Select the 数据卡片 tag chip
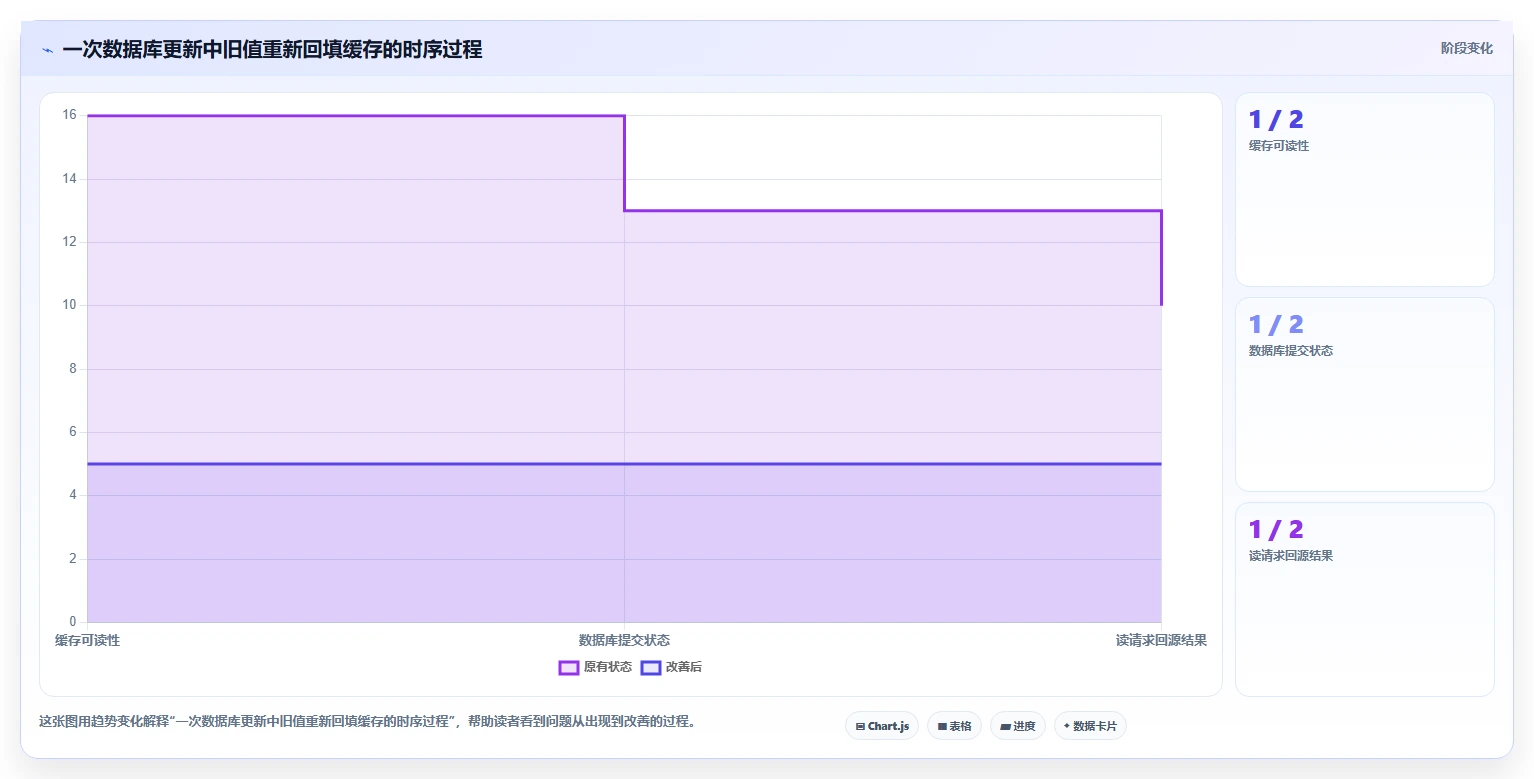 (x=1090, y=726)
